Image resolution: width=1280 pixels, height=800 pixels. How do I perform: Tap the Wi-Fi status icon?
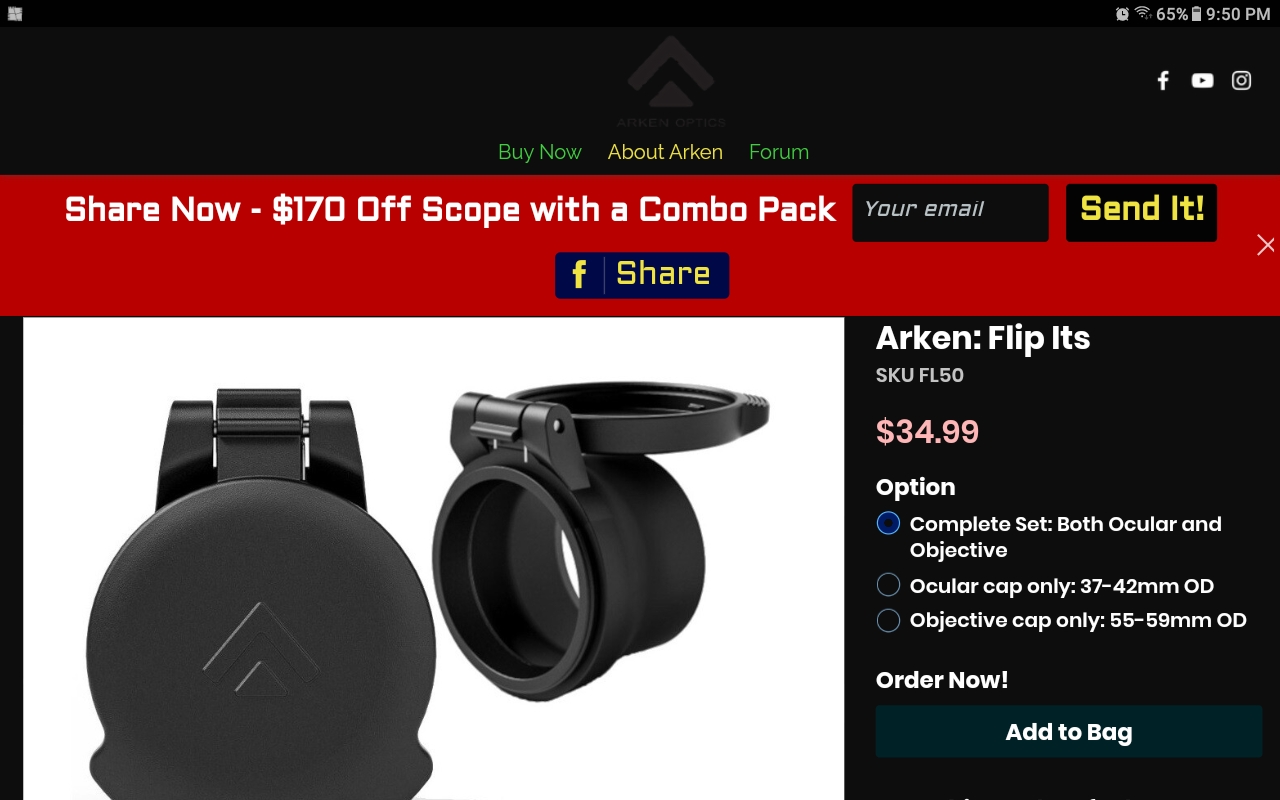pos(1143,14)
